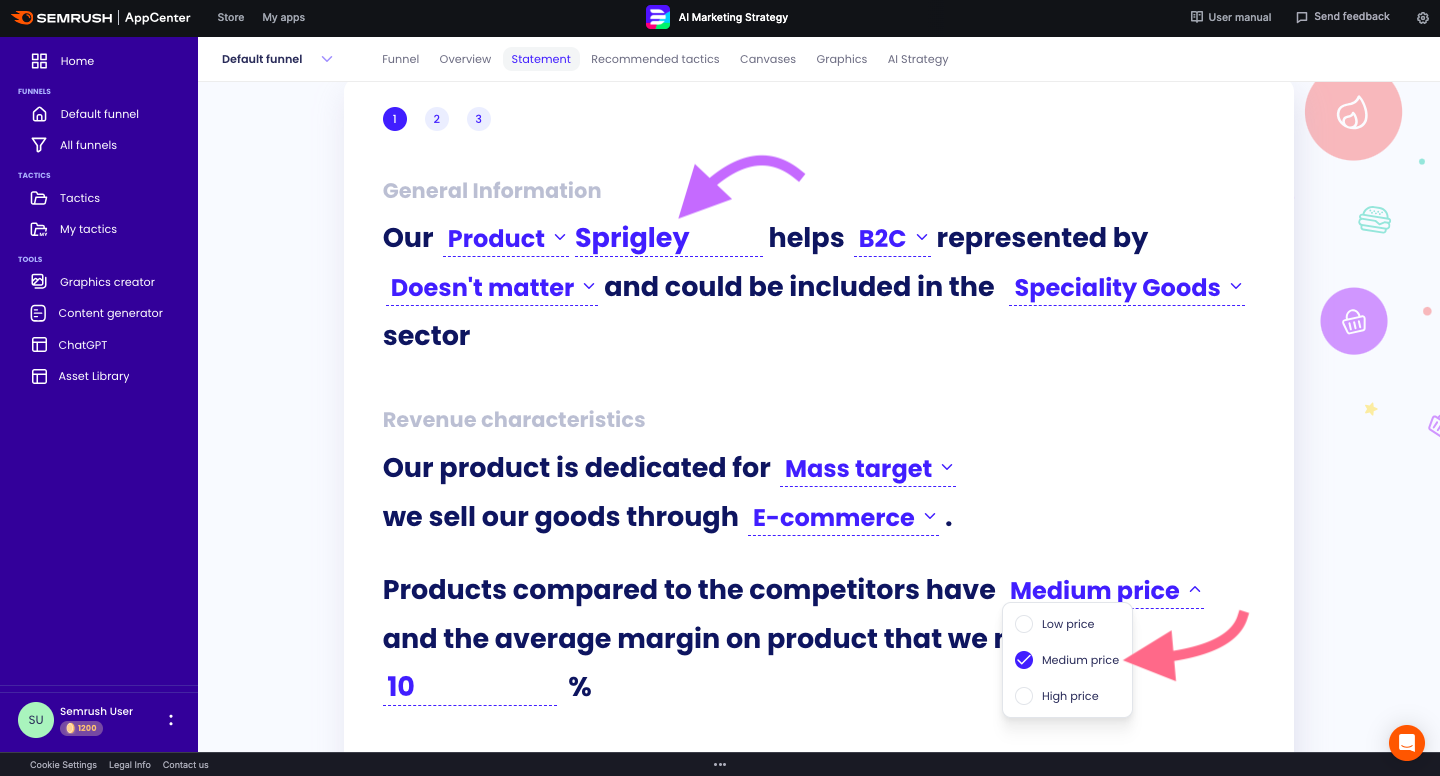Open the Asset Library icon

tap(39, 376)
